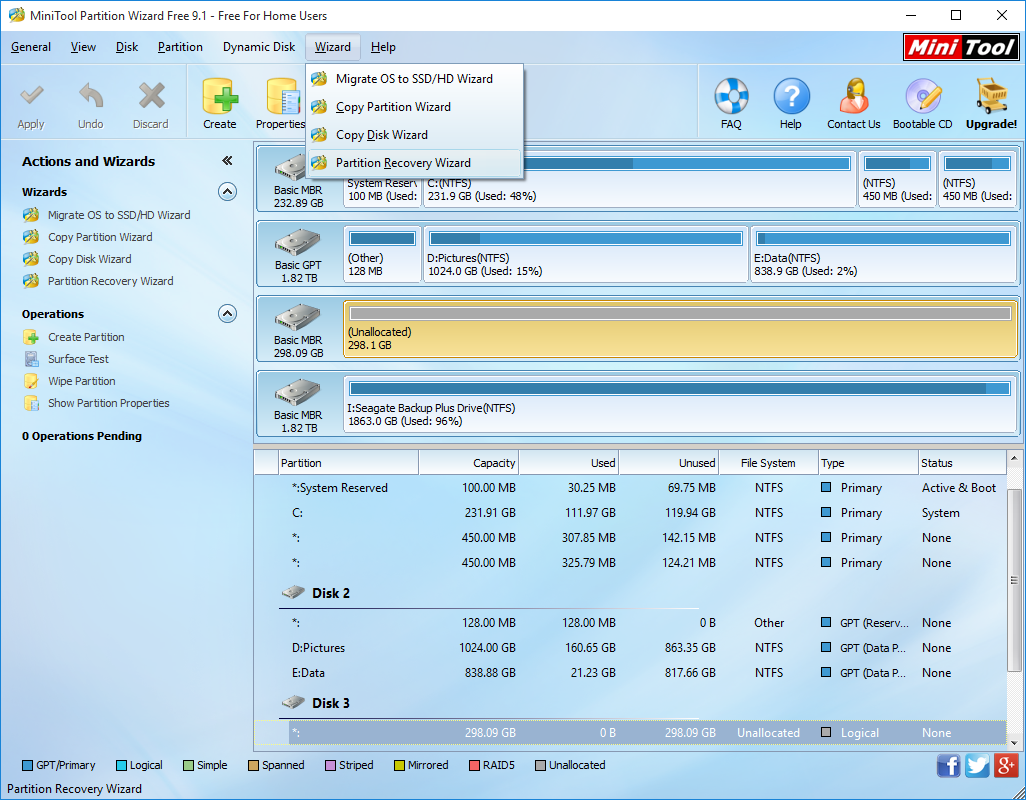Viewport: 1026px width, 800px height.
Task: Select the Basic MBR 1.82 TB disk icon
Action: pos(298,392)
